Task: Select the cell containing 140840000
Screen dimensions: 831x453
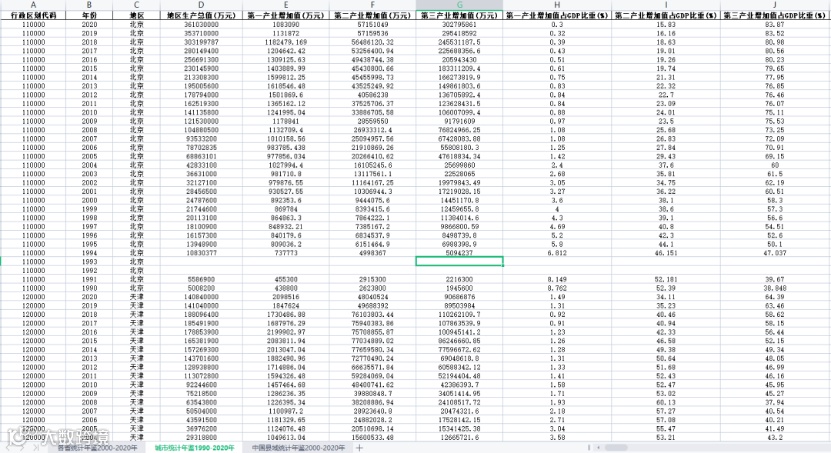Action: pyautogui.click(x=201, y=297)
